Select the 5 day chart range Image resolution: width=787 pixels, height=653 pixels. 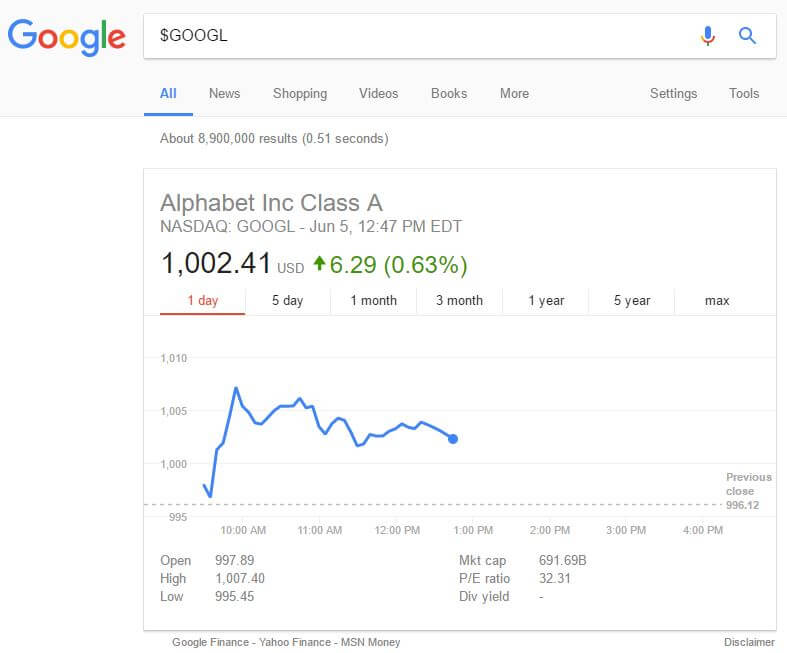tap(287, 300)
